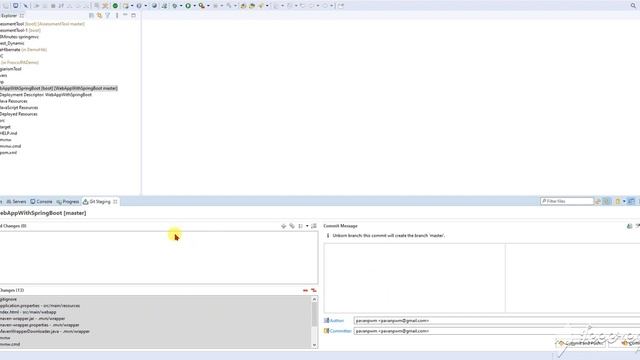
Task: Click into the Author email field
Action: 497,321
